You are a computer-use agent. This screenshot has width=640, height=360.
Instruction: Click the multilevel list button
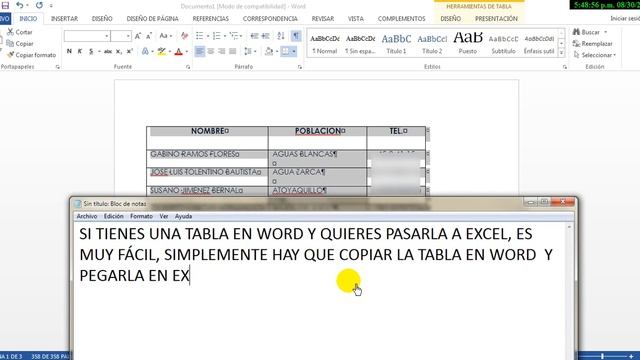click(x=234, y=36)
